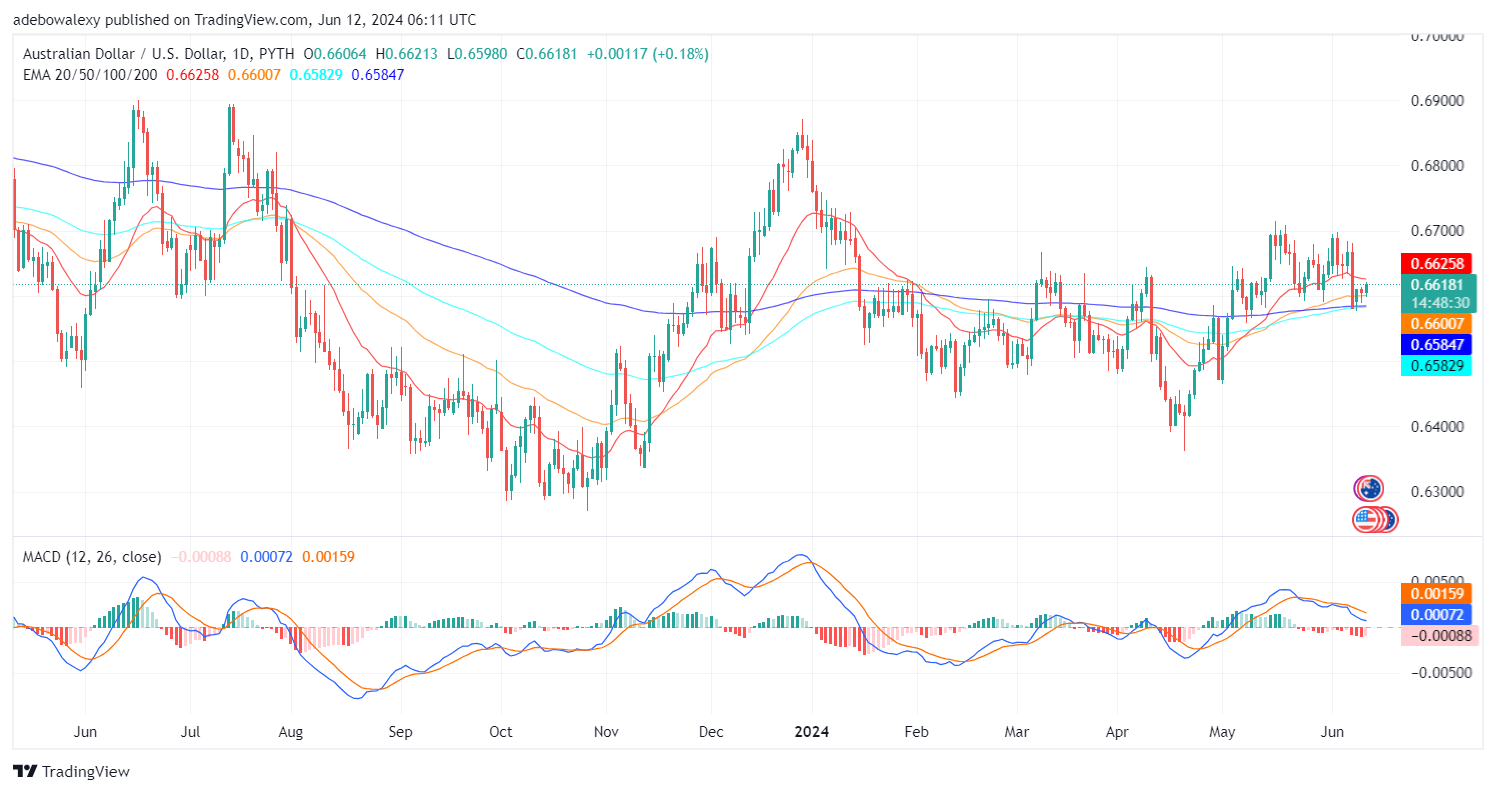The width and height of the screenshot is (1496, 793).
Task: Click the Oct time axis label
Action: pos(501,731)
